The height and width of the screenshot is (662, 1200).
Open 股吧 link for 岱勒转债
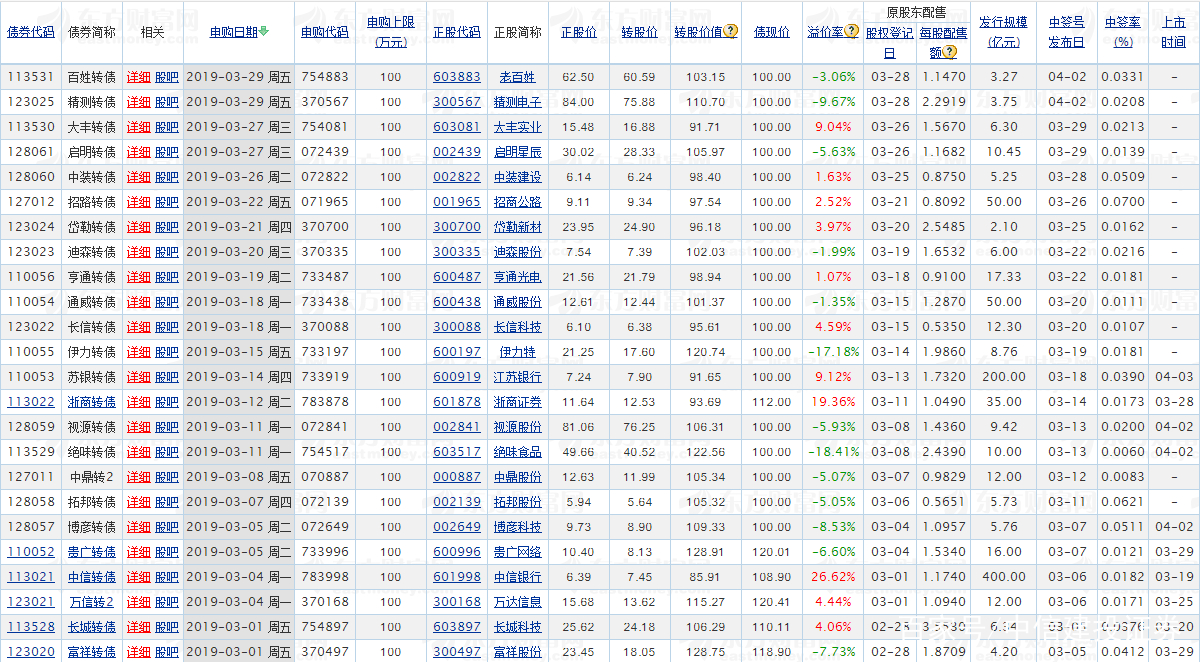pyautogui.click(x=167, y=227)
